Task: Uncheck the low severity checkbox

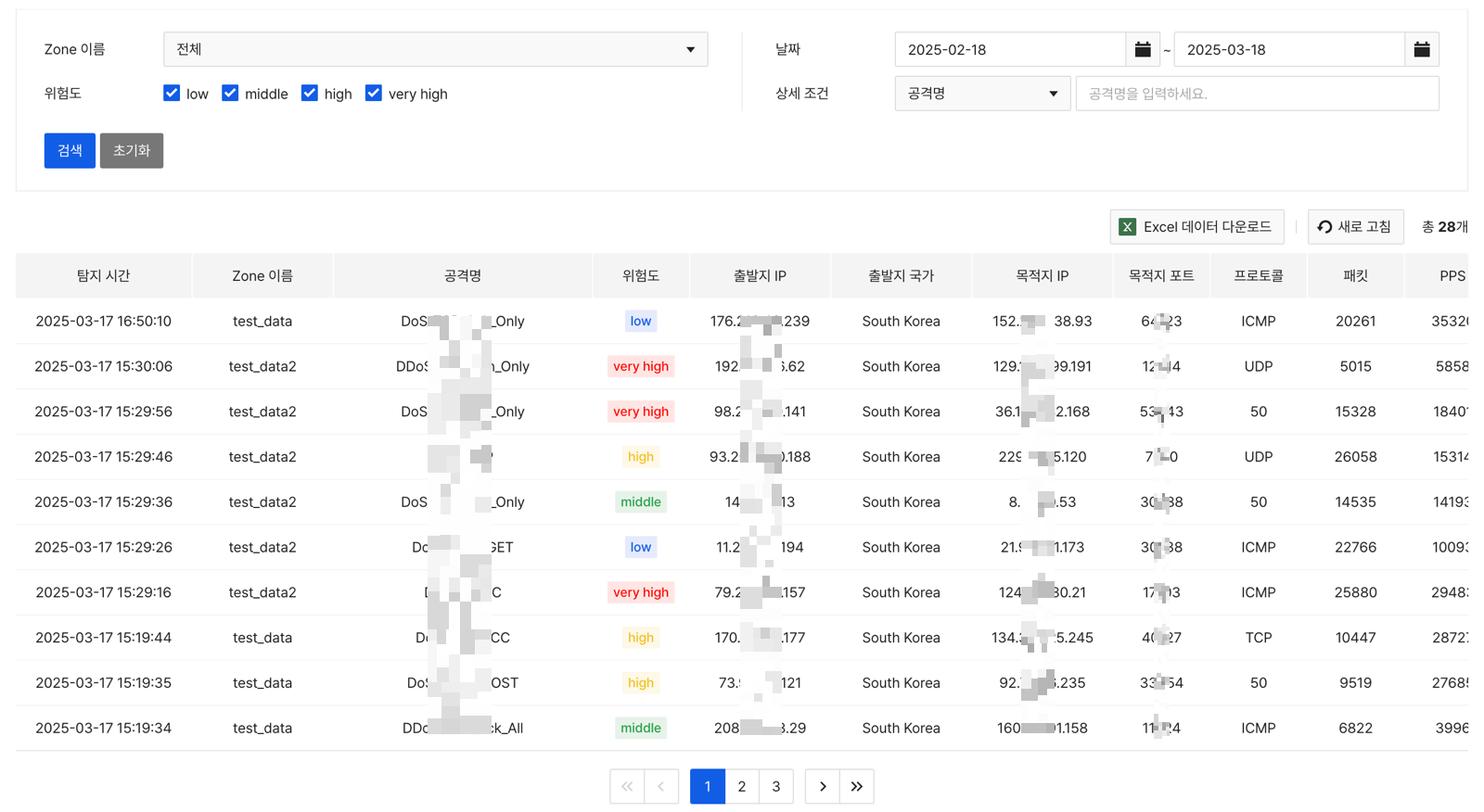Action: click(x=172, y=93)
